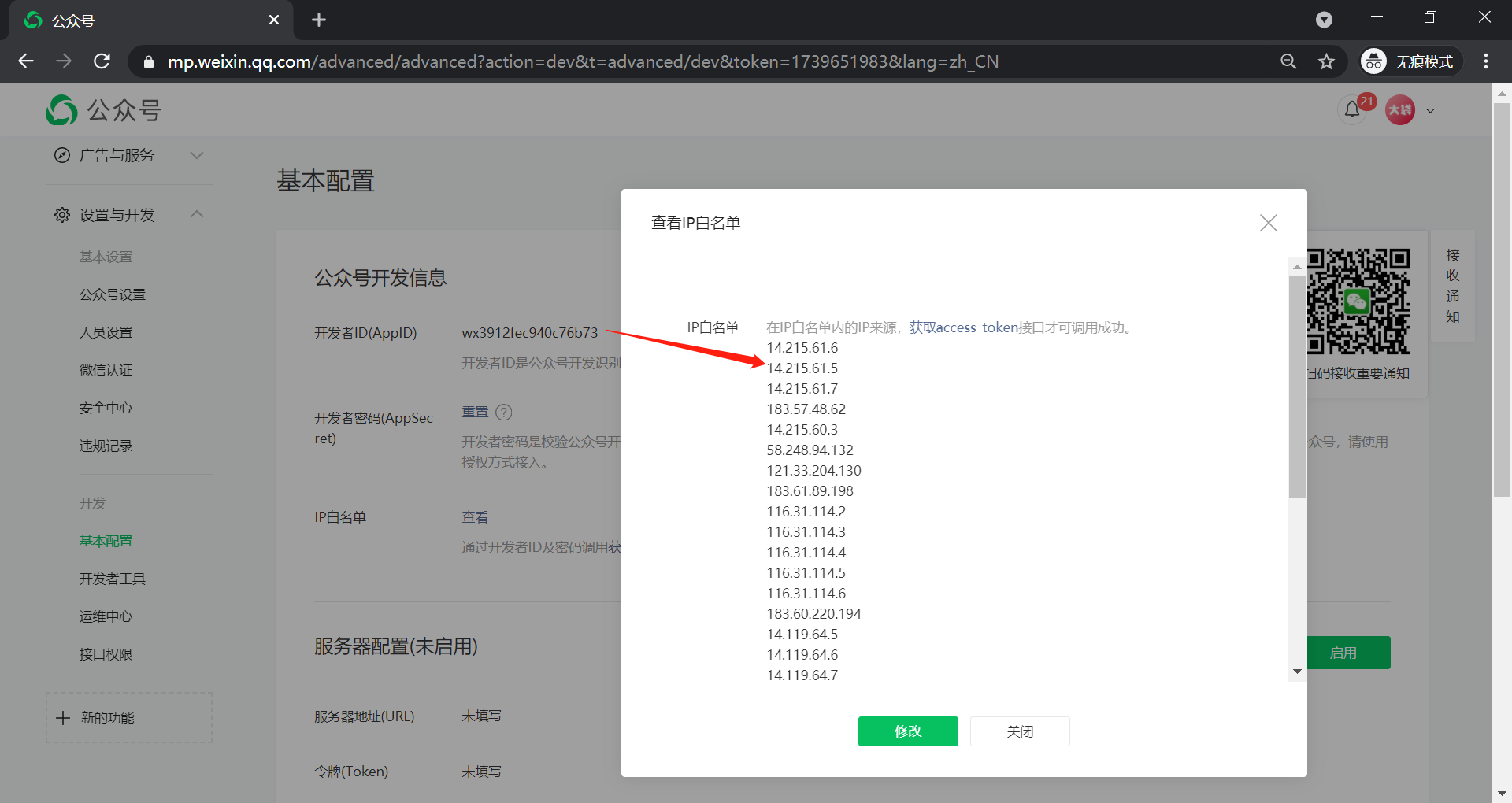Screen dimensions: 1512x803
Task: Open the Chrome three-dot menu
Action: tap(1486, 61)
